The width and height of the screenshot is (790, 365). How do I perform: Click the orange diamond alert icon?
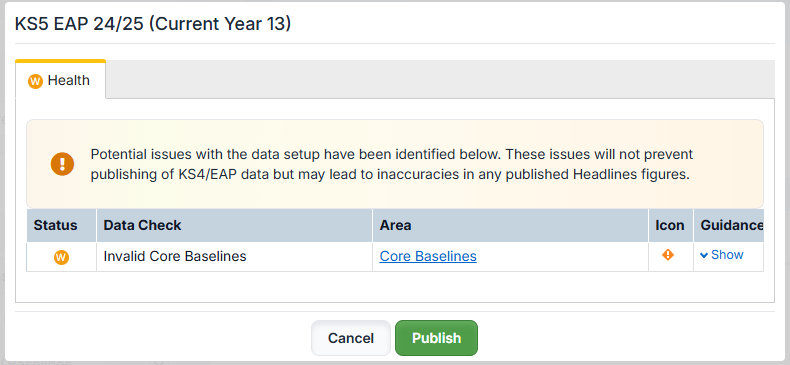tap(668, 255)
